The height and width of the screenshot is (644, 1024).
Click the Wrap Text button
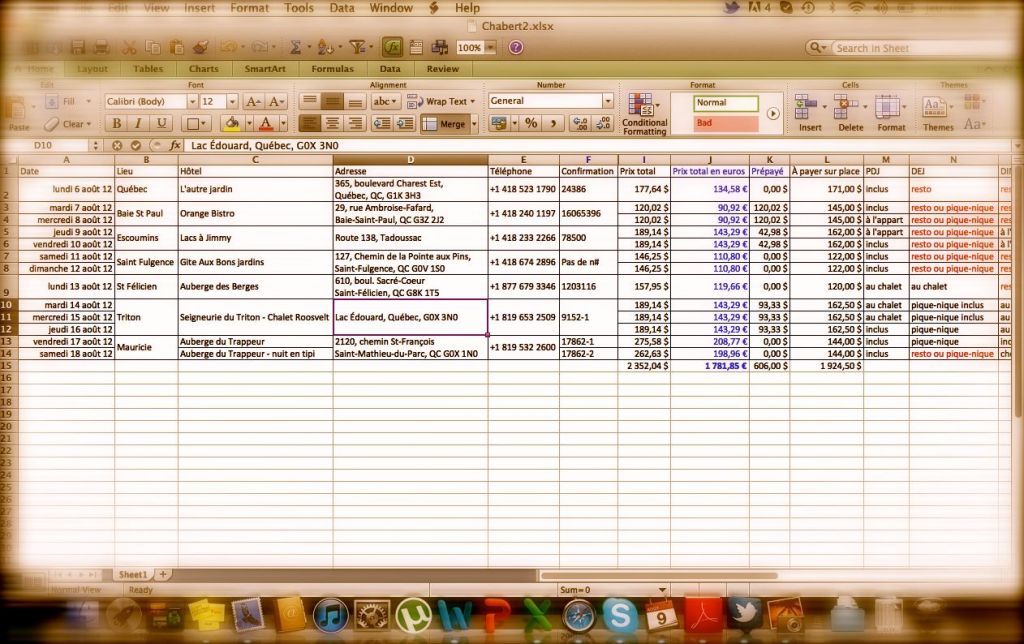(438, 101)
